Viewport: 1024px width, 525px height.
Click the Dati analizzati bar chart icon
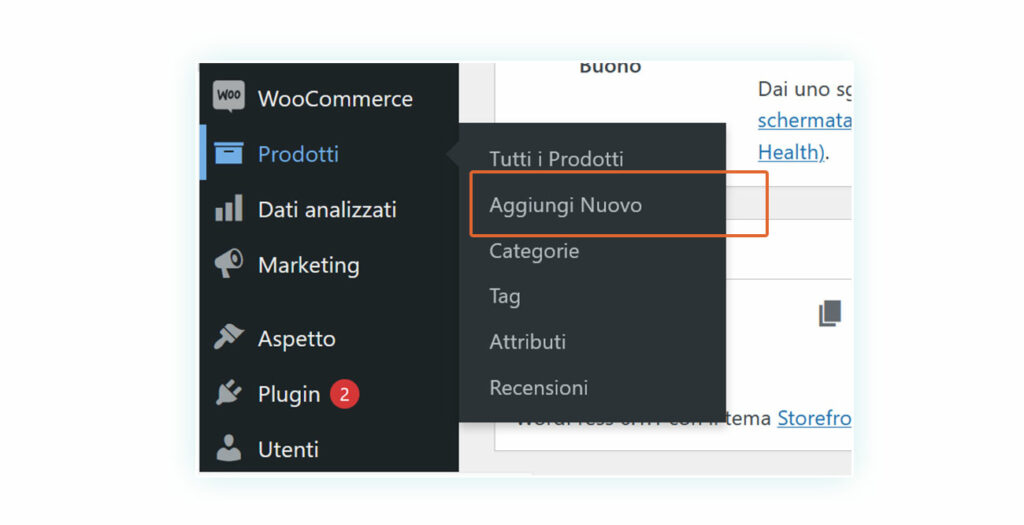click(229, 208)
